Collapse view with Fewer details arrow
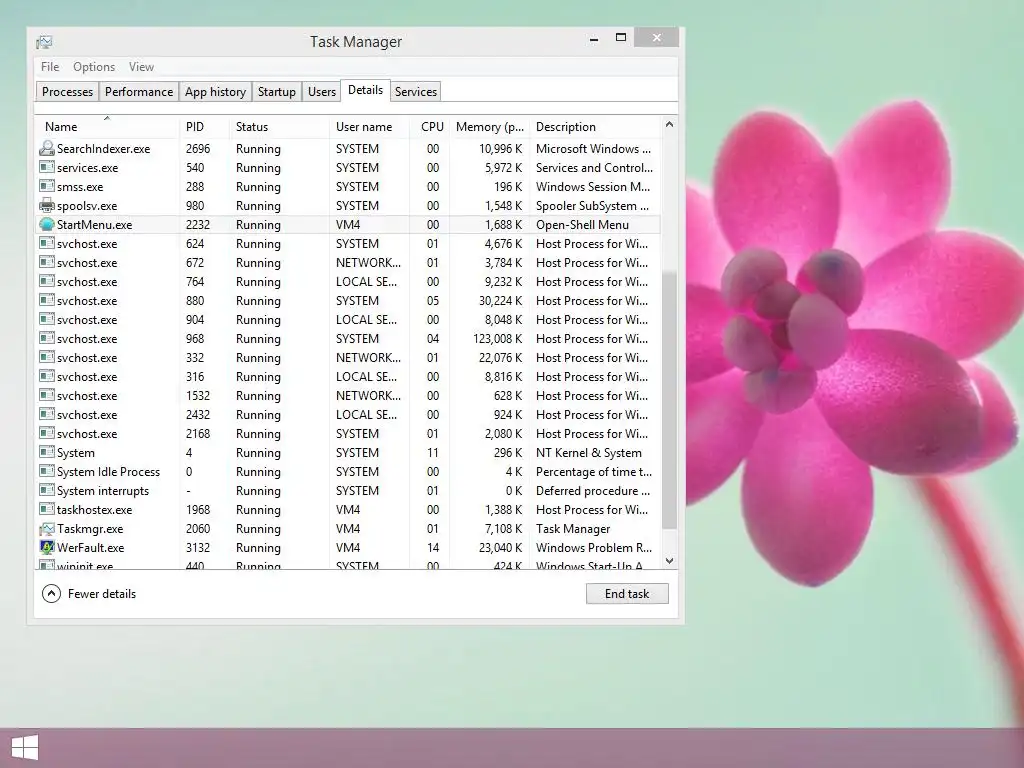This screenshot has width=1024, height=768. click(x=51, y=594)
